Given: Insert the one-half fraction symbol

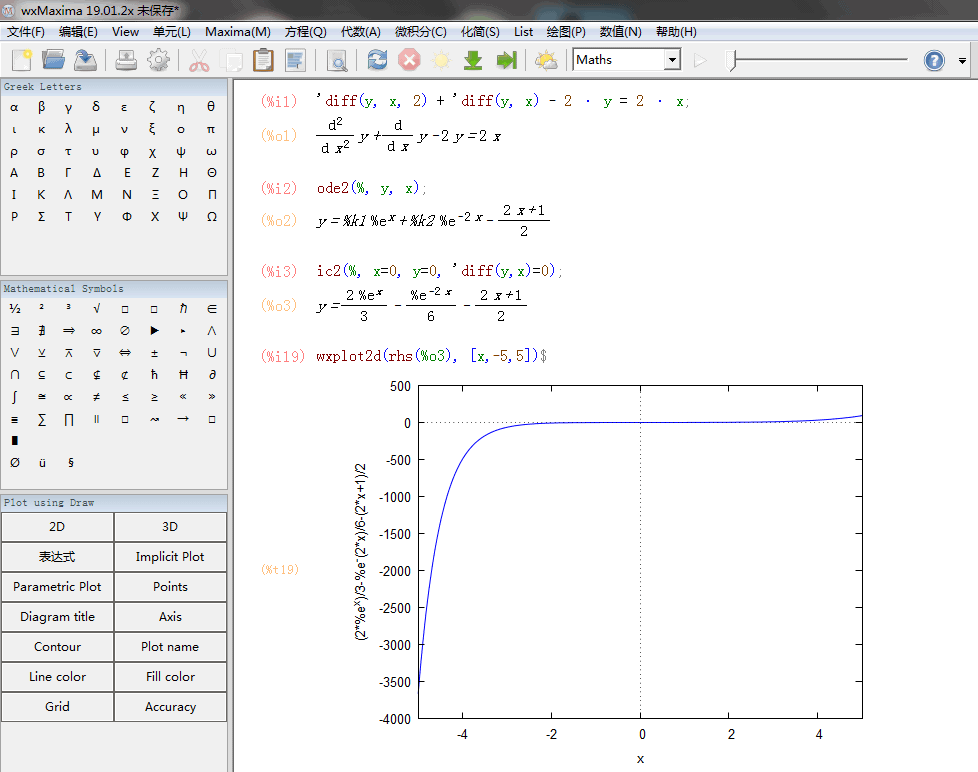Looking at the screenshot, I should click(x=15, y=308).
